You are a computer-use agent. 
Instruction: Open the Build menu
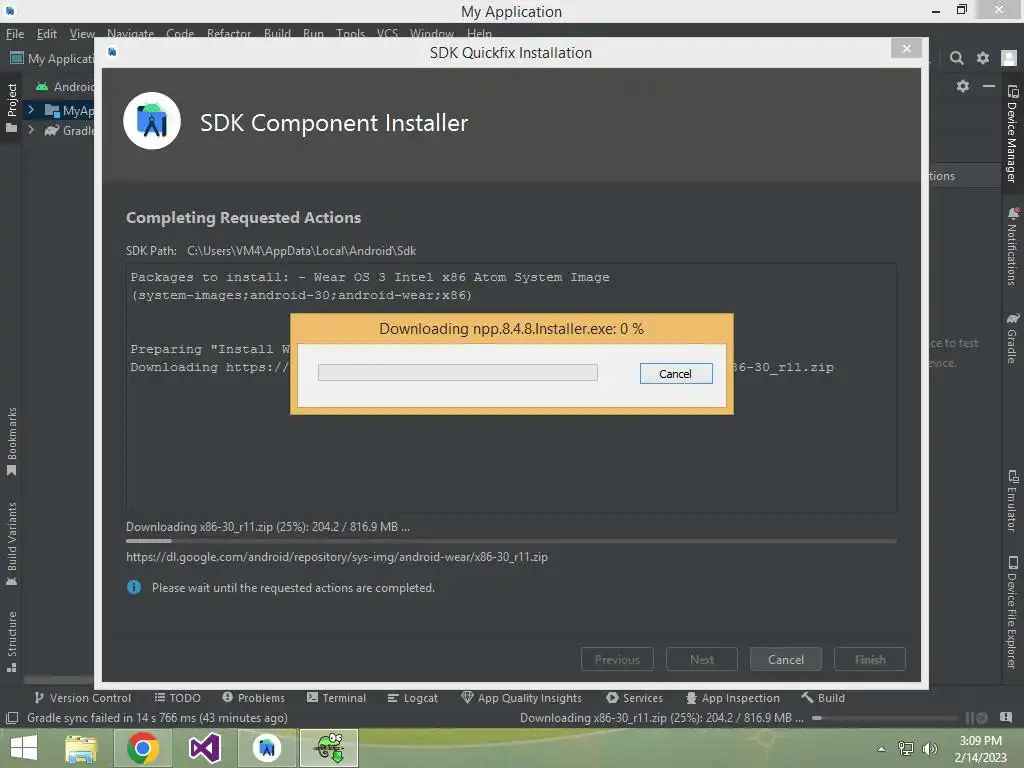tap(277, 34)
